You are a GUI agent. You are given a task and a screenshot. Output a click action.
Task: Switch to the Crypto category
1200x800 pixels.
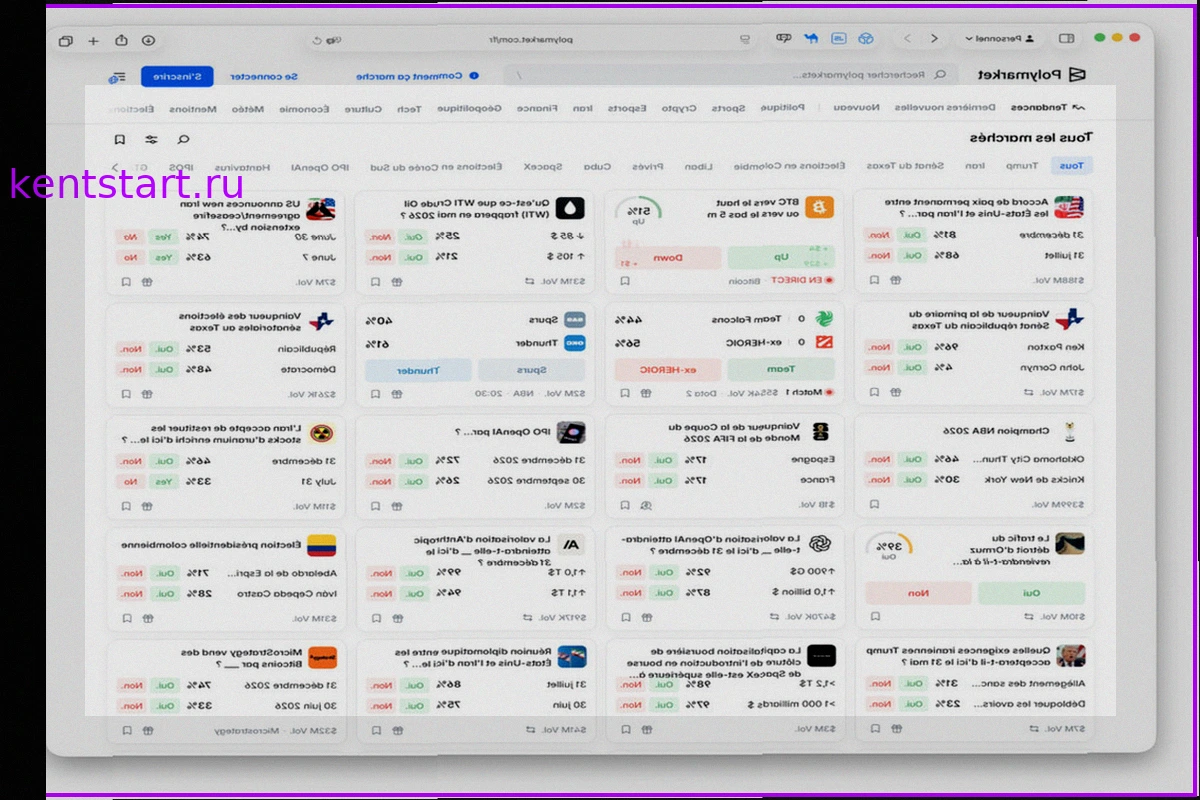[679, 108]
